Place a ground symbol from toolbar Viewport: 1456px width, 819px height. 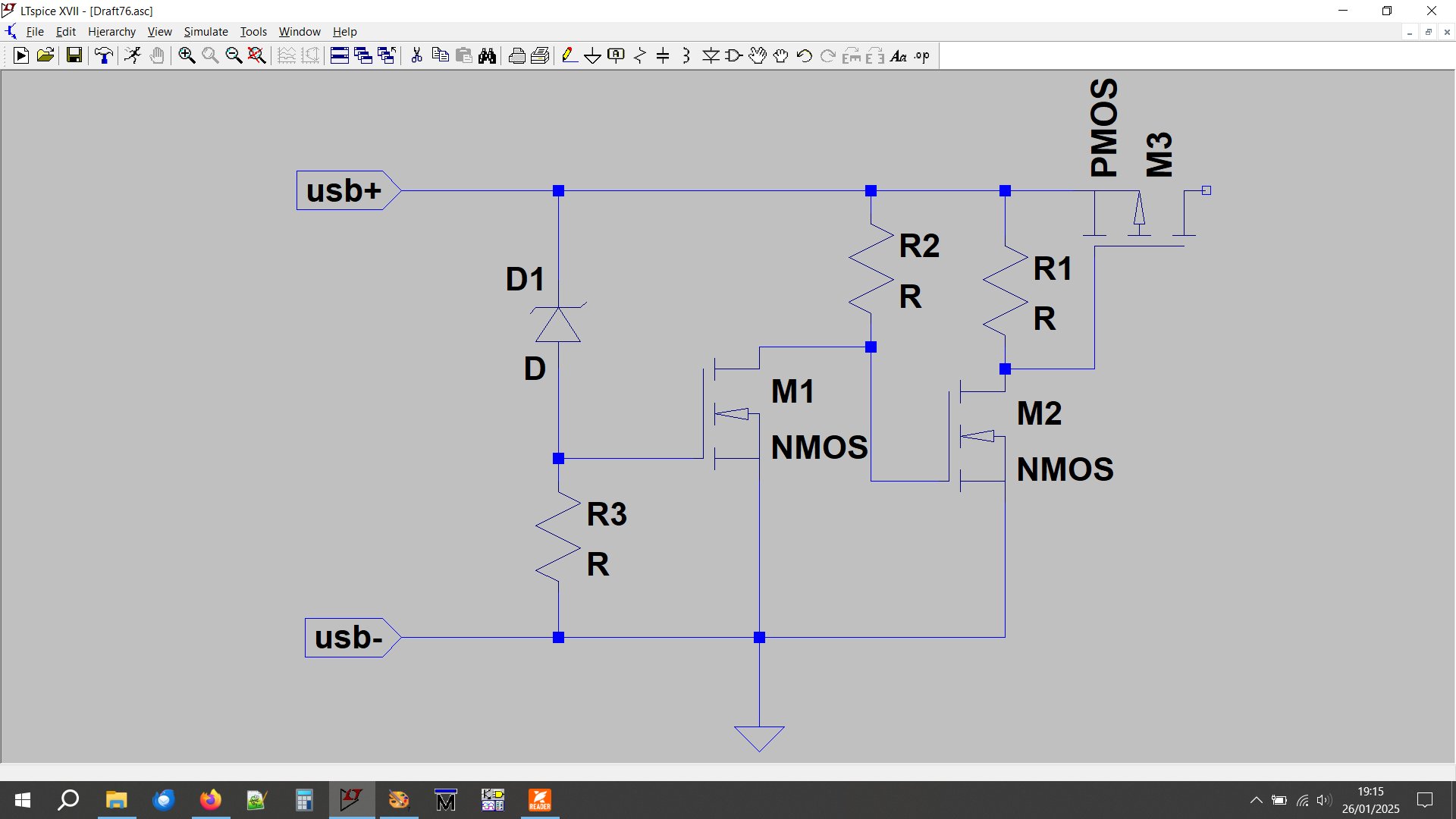(592, 55)
